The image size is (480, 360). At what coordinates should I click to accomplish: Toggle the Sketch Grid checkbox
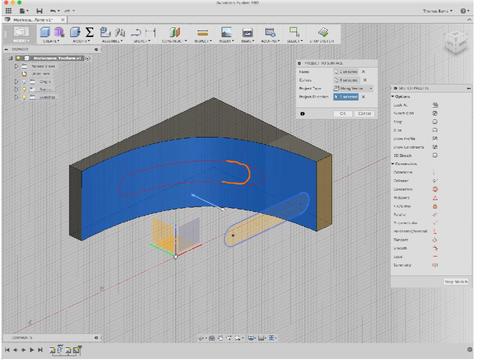(x=435, y=113)
